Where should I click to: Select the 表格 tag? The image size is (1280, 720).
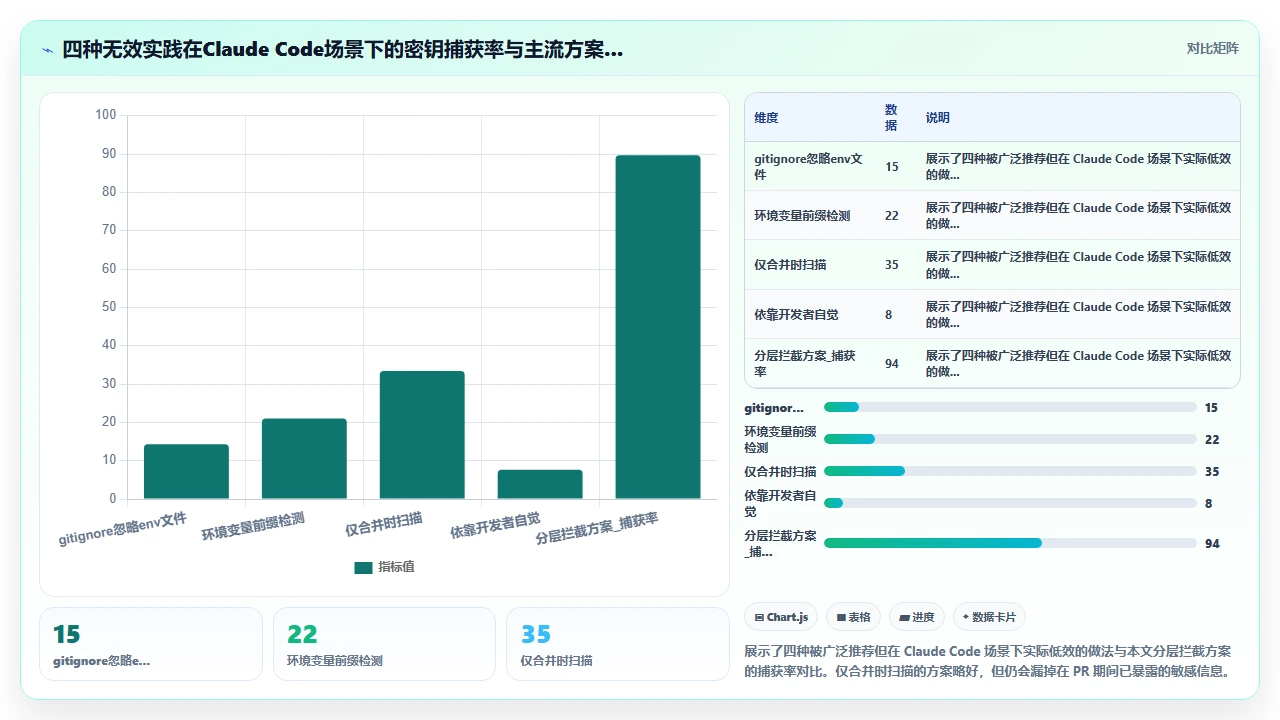click(854, 617)
